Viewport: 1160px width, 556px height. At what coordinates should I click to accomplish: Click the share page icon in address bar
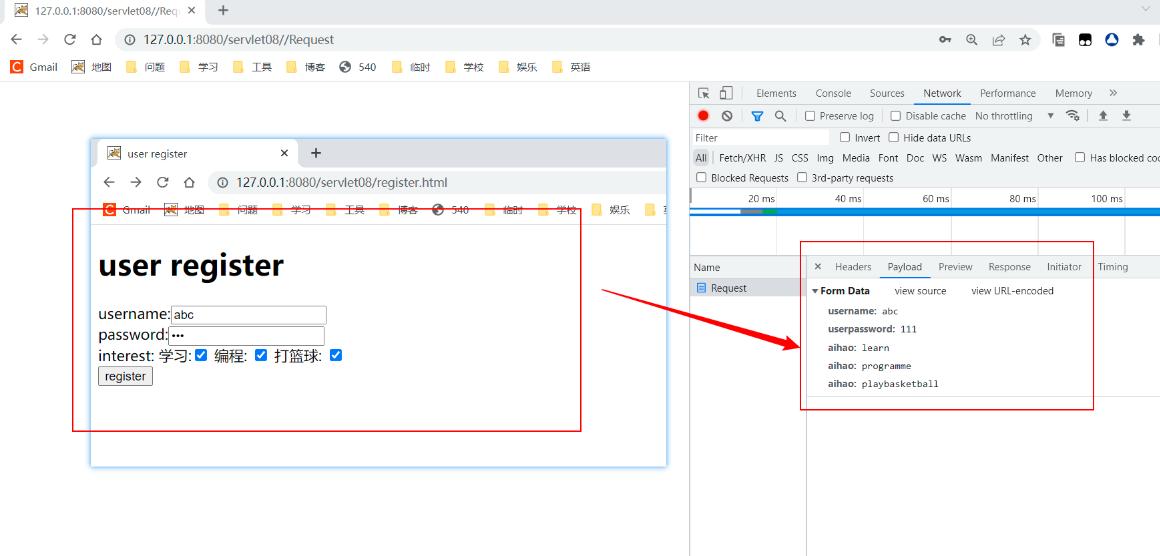tap(999, 40)
